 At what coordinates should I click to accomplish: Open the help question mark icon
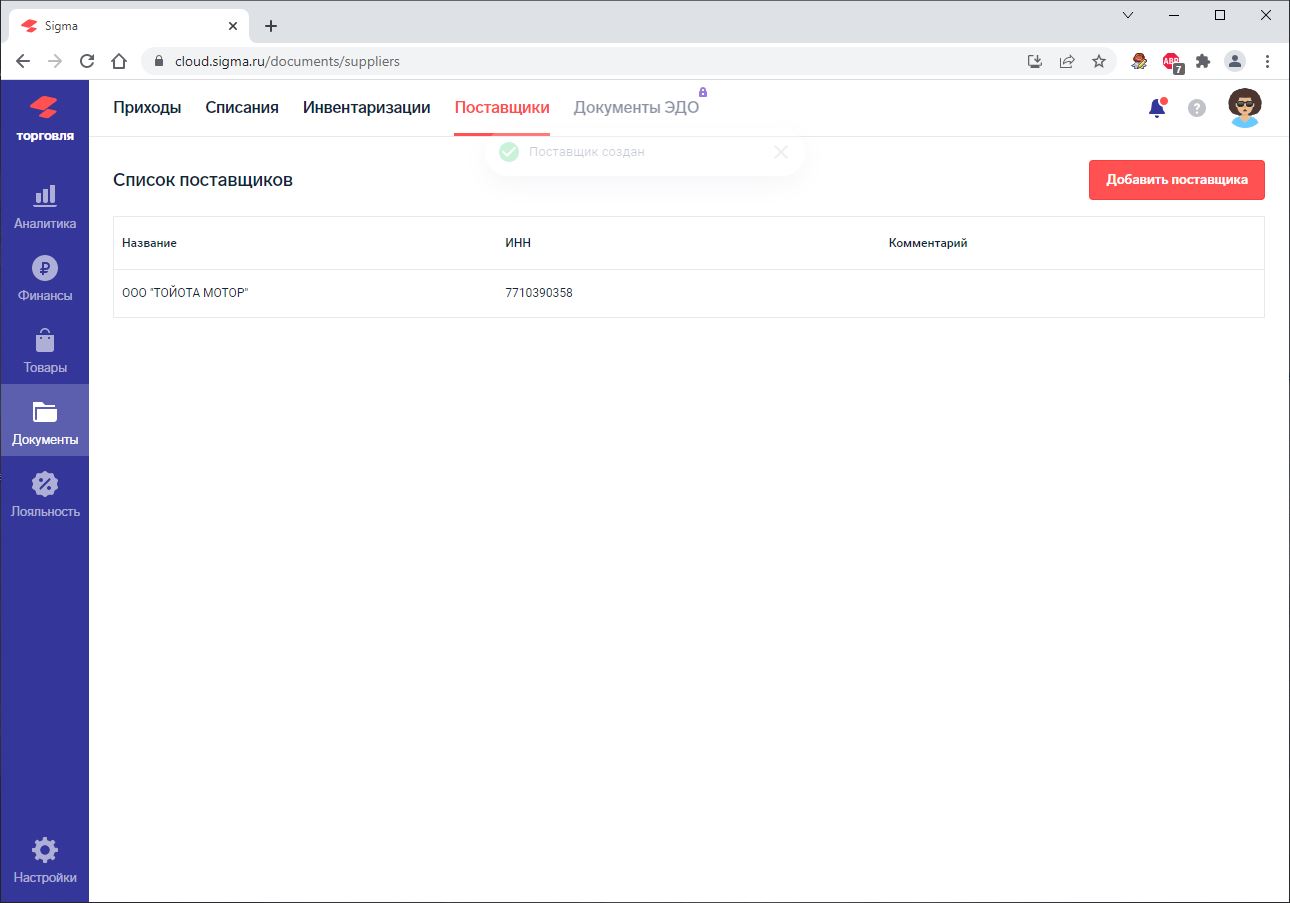(1196, 108)
